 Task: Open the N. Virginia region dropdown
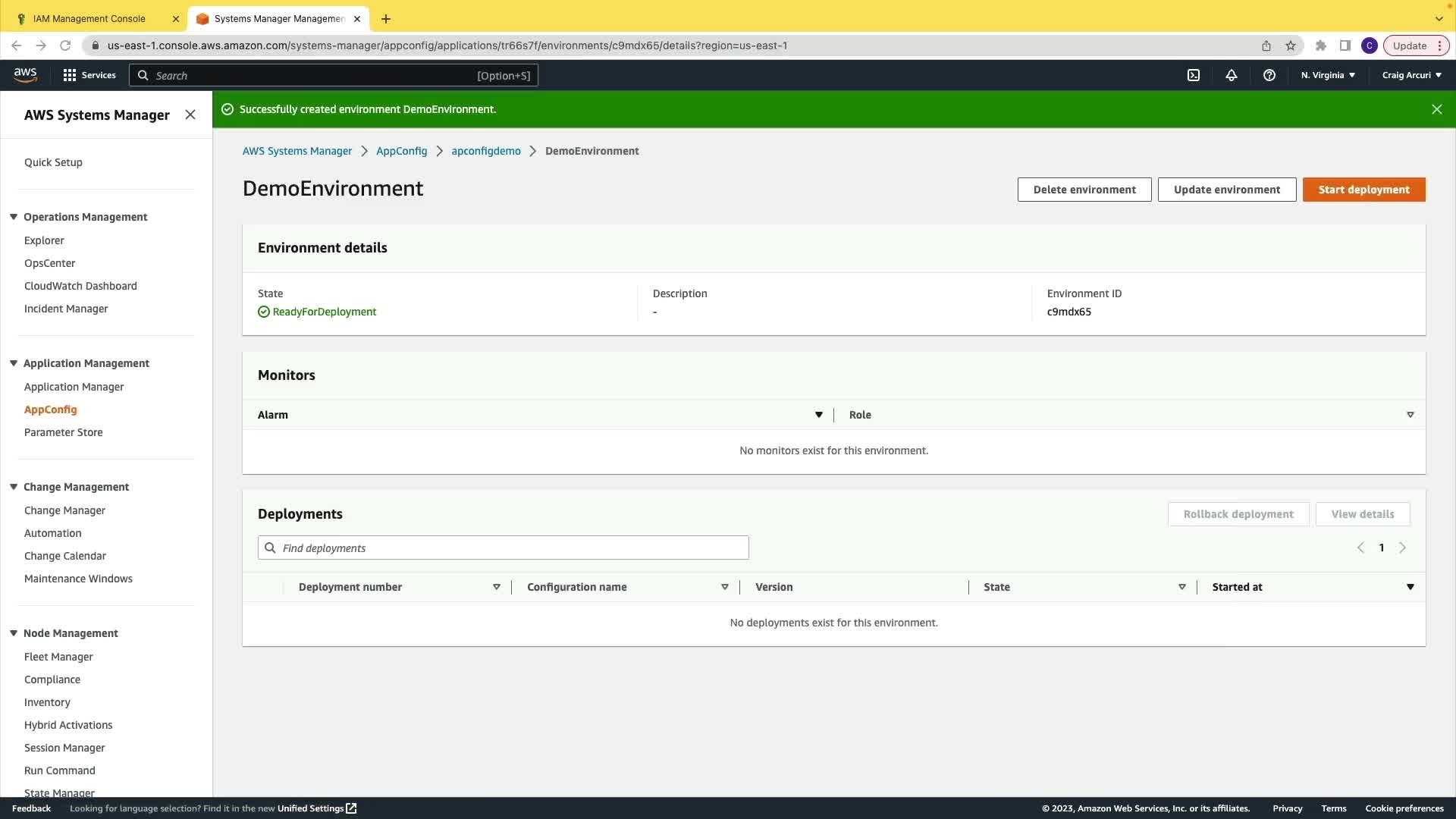(x=1328, y=75)
